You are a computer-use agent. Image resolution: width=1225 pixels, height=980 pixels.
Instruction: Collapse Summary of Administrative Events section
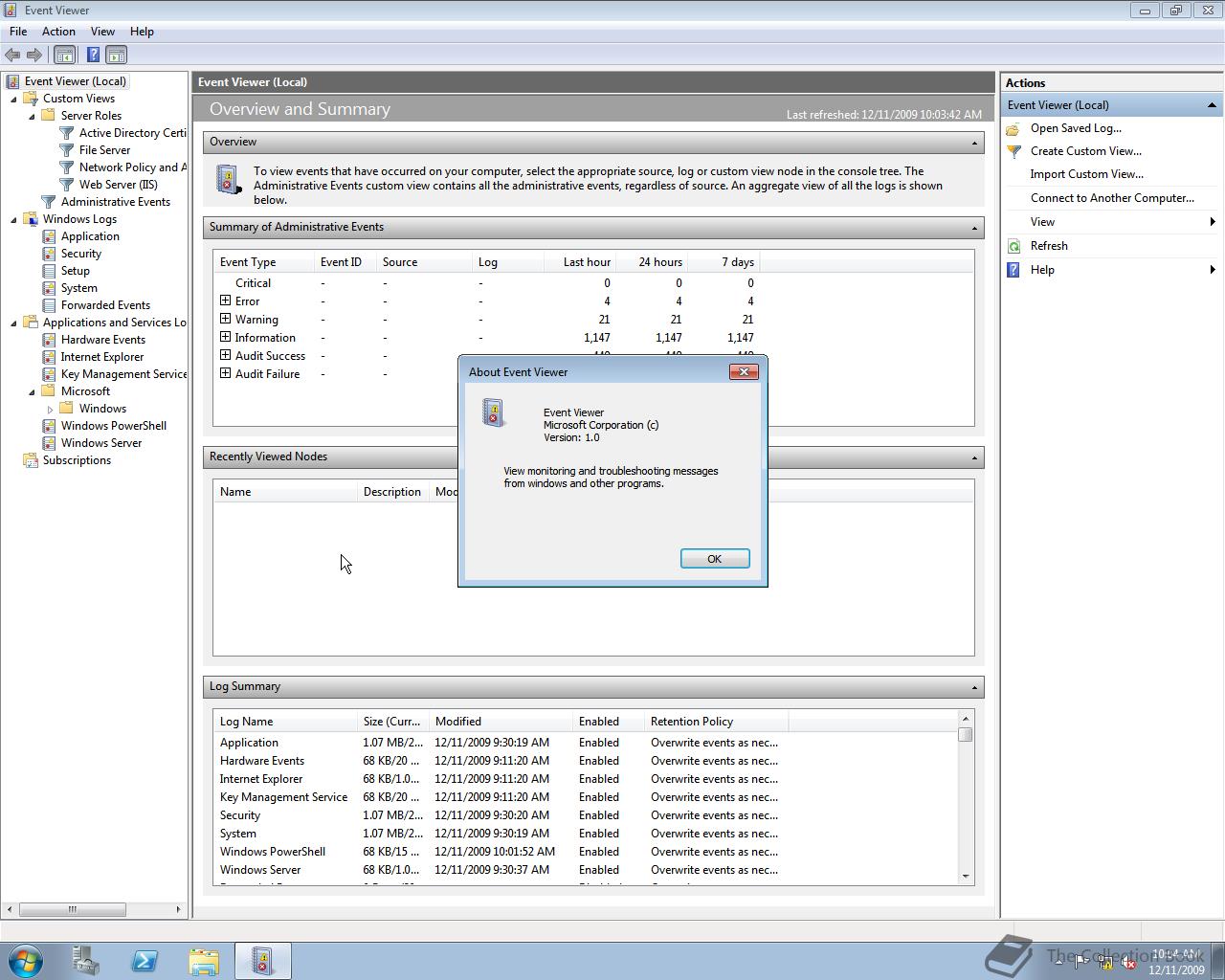[x=974, y=228]
